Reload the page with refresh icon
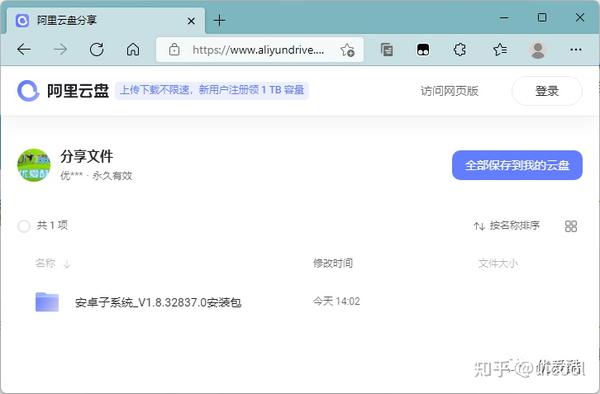600x394 pixels. tap(96, 49)
